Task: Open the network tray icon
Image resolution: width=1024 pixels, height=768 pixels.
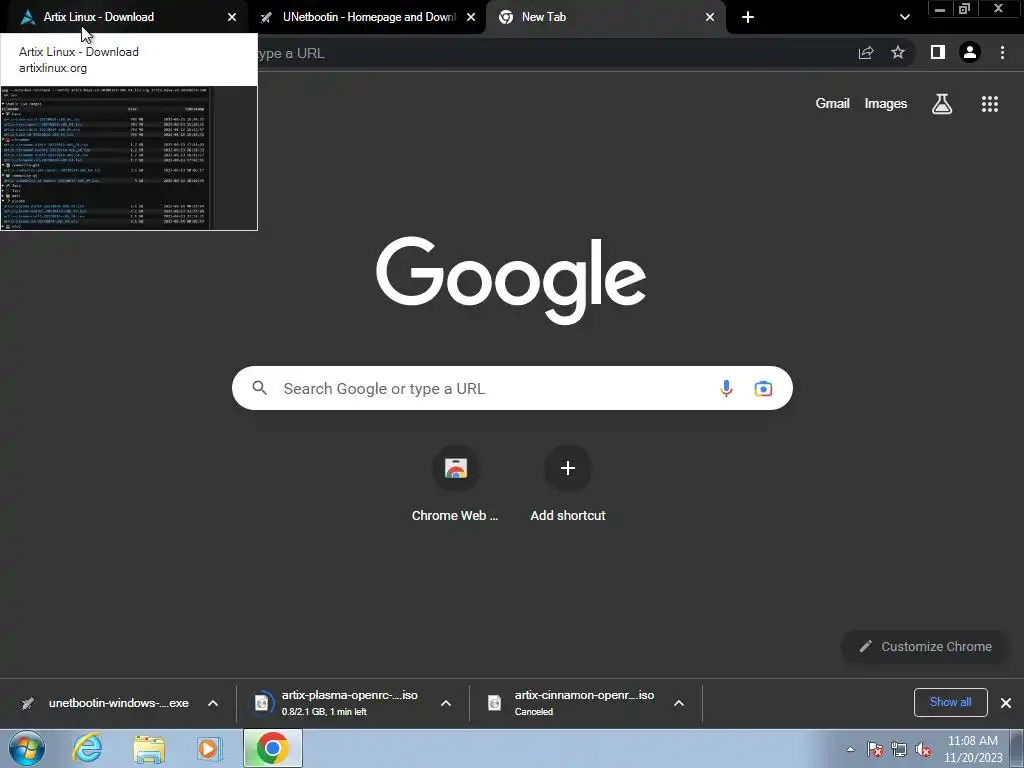Action: [899, 749]
